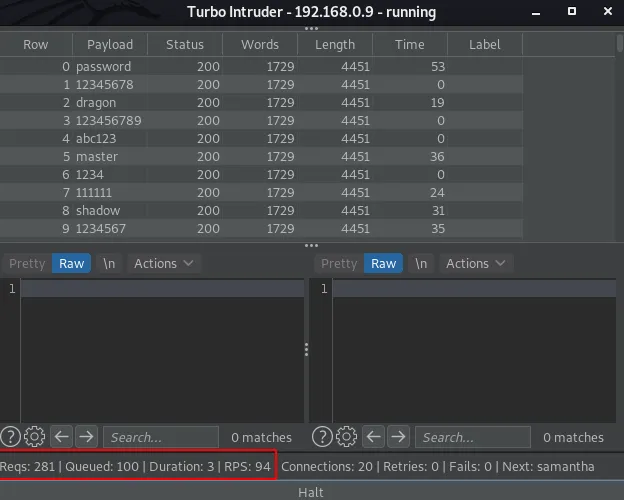Viewport: 624px width, 500px height.
Task: Click the Time value 19 for dragon
Action: (438, 103)
